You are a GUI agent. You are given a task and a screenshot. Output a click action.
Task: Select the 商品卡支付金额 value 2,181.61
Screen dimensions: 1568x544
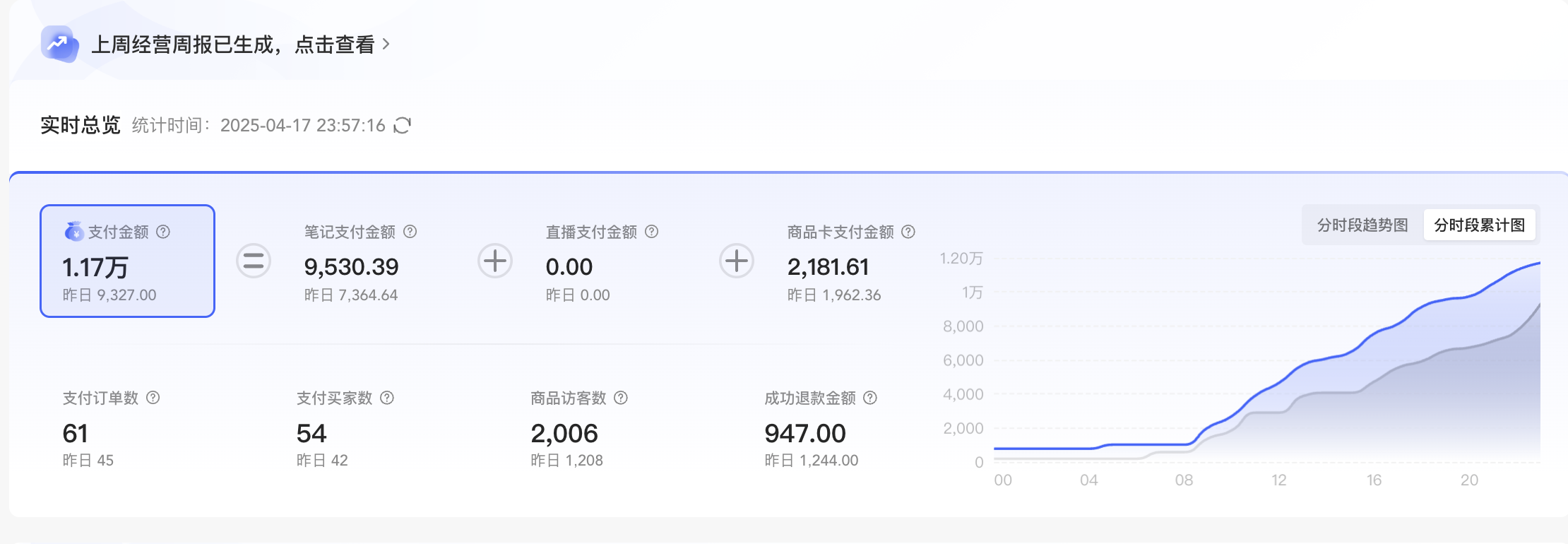coord(828,267)
